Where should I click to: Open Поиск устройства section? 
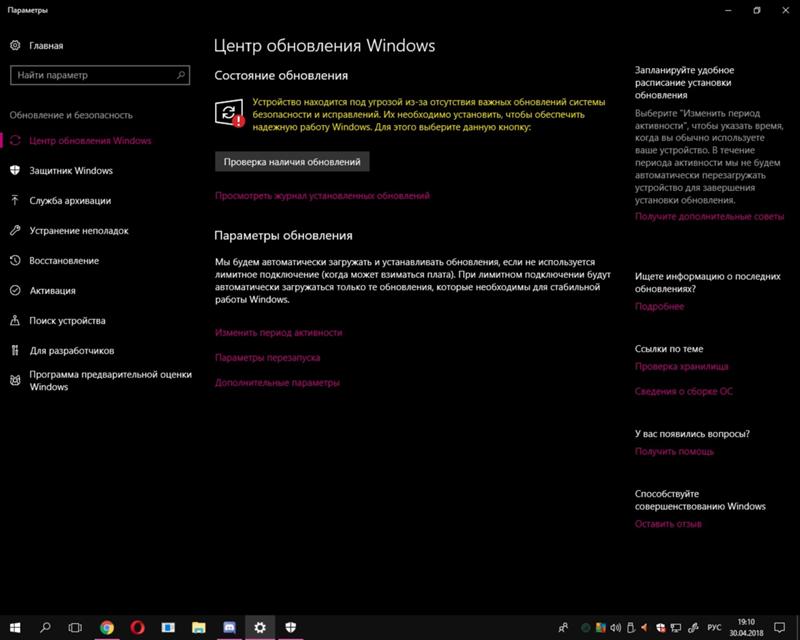pos(67,321)
